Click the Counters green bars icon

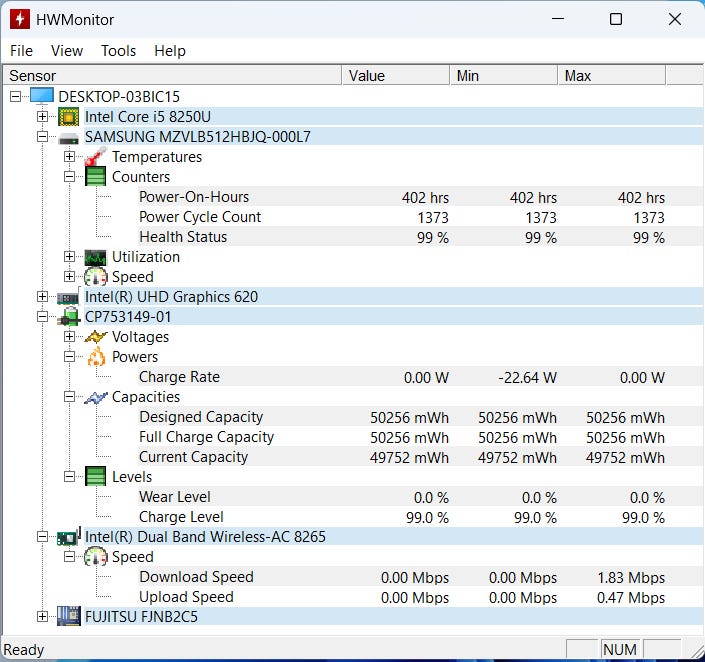(x=96, y=176)
